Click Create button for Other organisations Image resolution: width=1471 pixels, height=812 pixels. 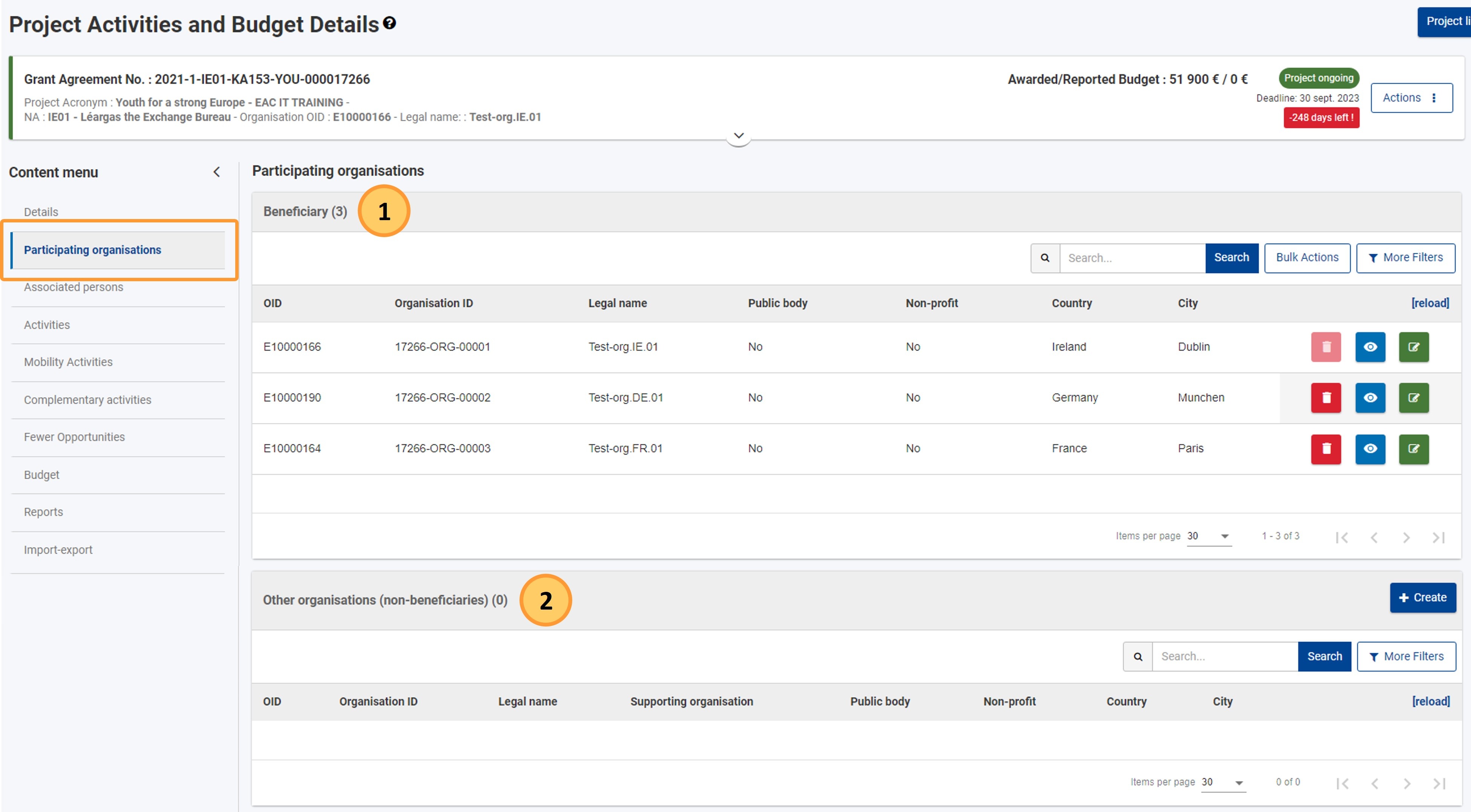pos(1422,597)
